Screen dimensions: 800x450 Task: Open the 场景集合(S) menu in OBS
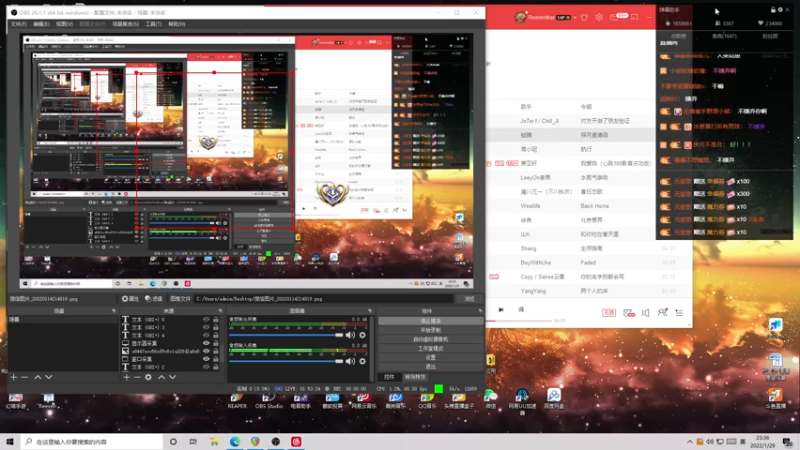click(x=126, y=24)
